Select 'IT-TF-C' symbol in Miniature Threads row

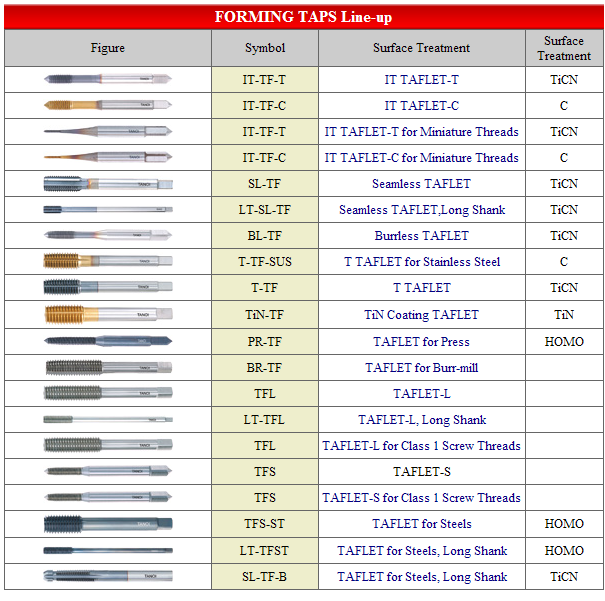[265, 157]
